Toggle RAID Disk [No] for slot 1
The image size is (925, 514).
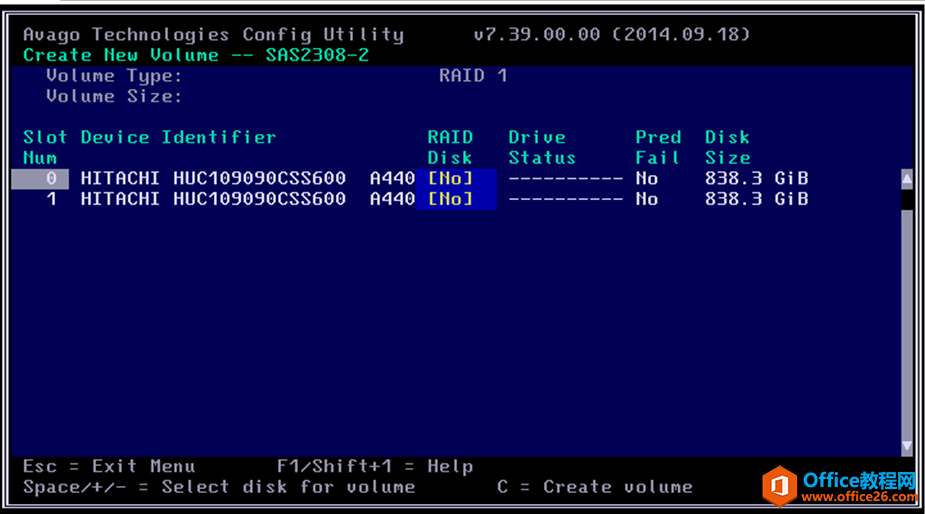(x=451, y=199)
